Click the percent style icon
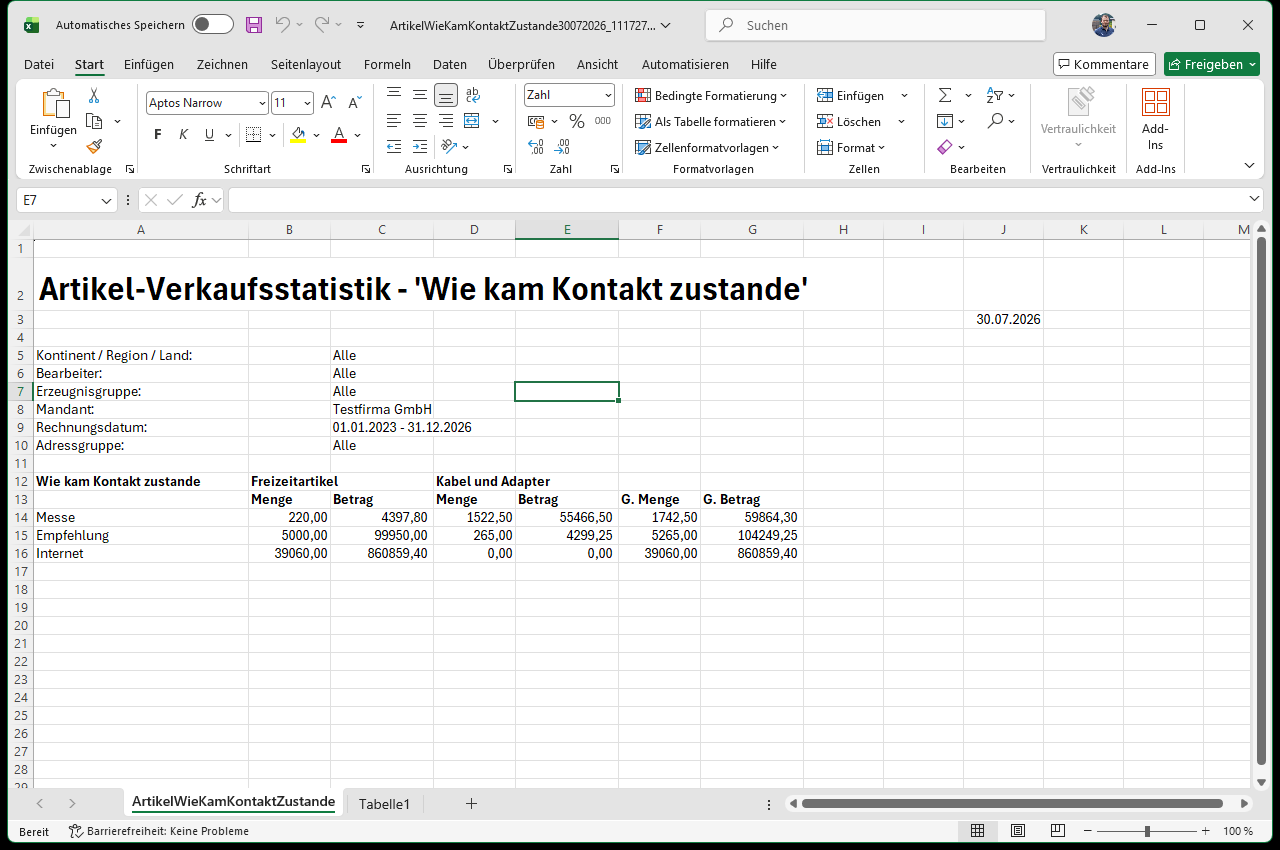 click(576, 121)
